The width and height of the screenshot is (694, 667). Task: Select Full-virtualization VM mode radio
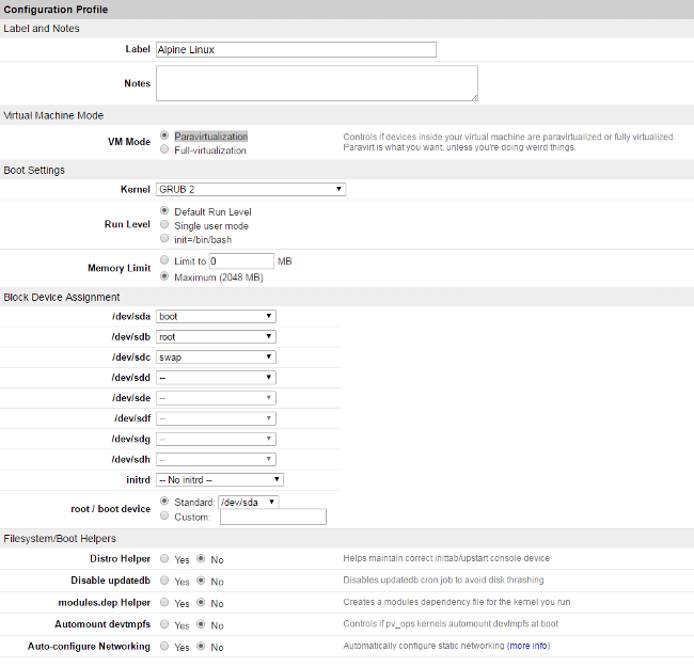pyautogui.click(x=164, y=149)
